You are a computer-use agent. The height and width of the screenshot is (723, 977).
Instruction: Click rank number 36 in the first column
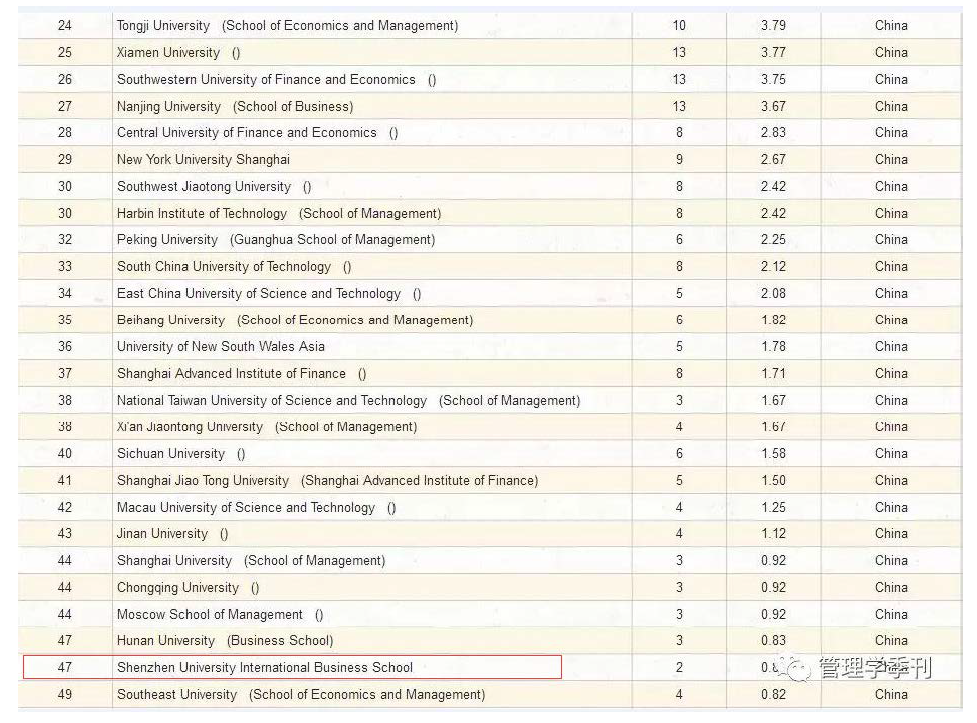point(65,346)
